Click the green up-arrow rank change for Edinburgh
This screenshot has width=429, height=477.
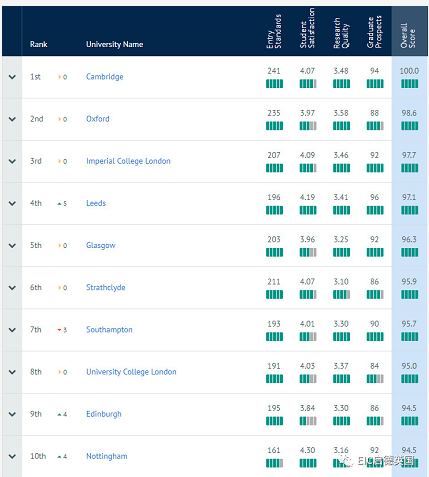[x=62, y=414]
